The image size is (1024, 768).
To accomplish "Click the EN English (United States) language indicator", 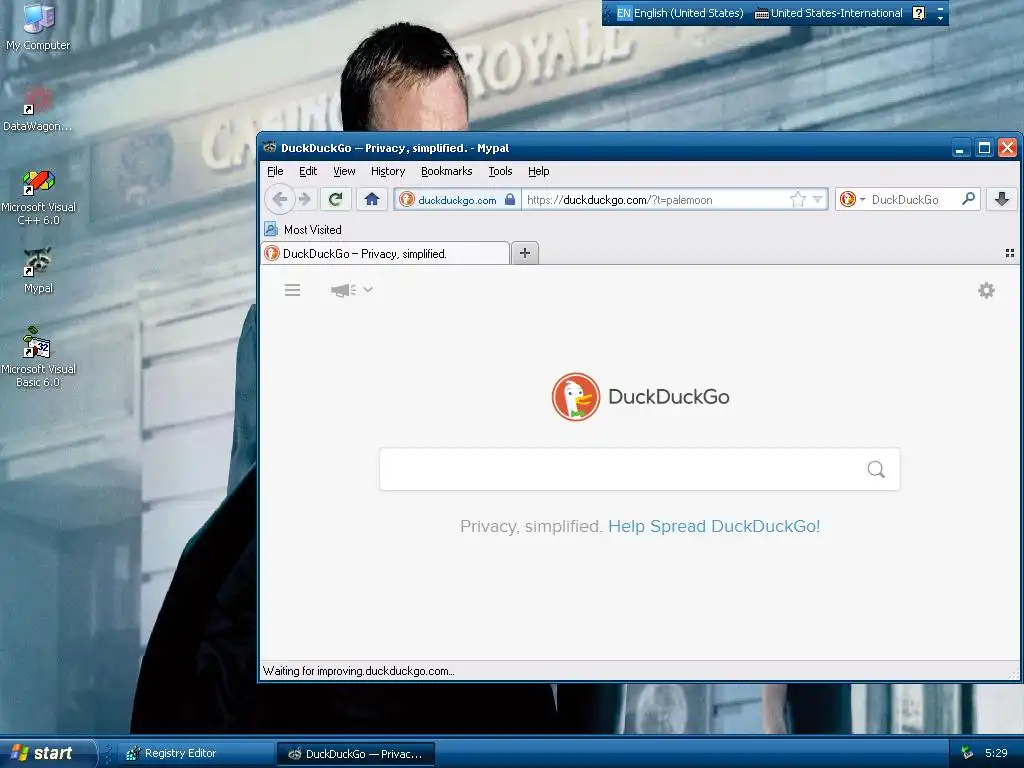I will point(680,13).
